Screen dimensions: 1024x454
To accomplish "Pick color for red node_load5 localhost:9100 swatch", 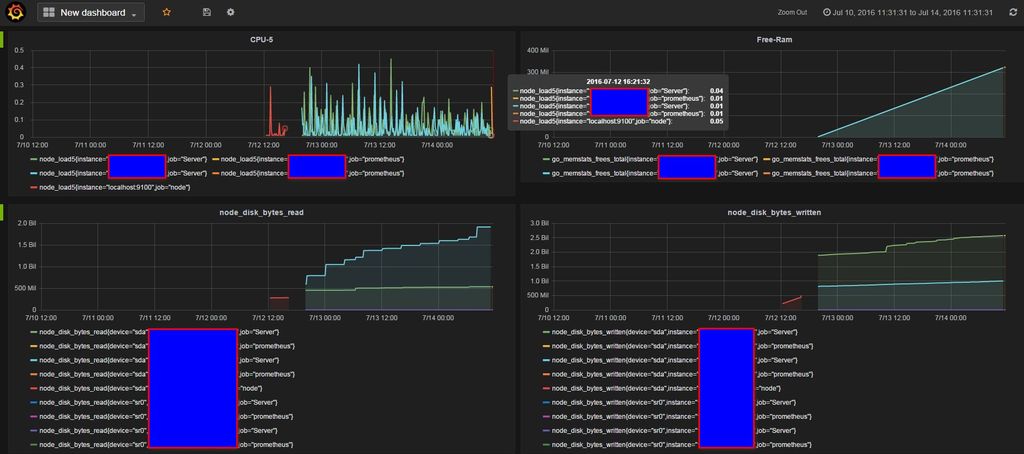I will click(x=34, y=187).
